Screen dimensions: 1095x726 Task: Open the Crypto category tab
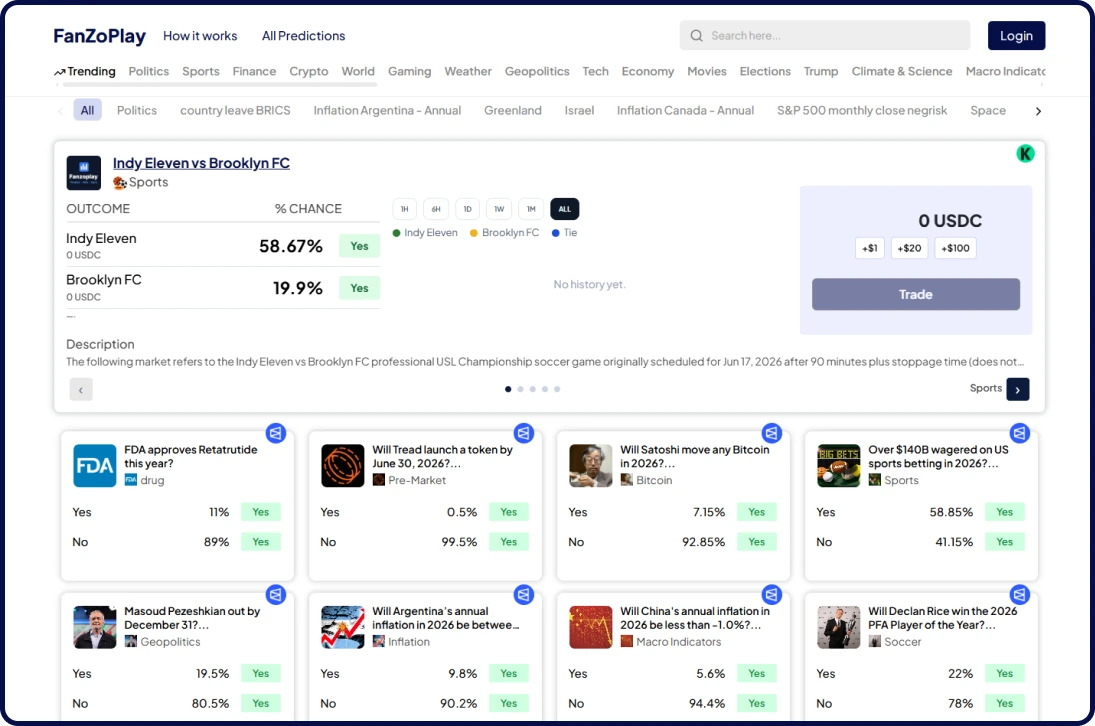(309, 71)
